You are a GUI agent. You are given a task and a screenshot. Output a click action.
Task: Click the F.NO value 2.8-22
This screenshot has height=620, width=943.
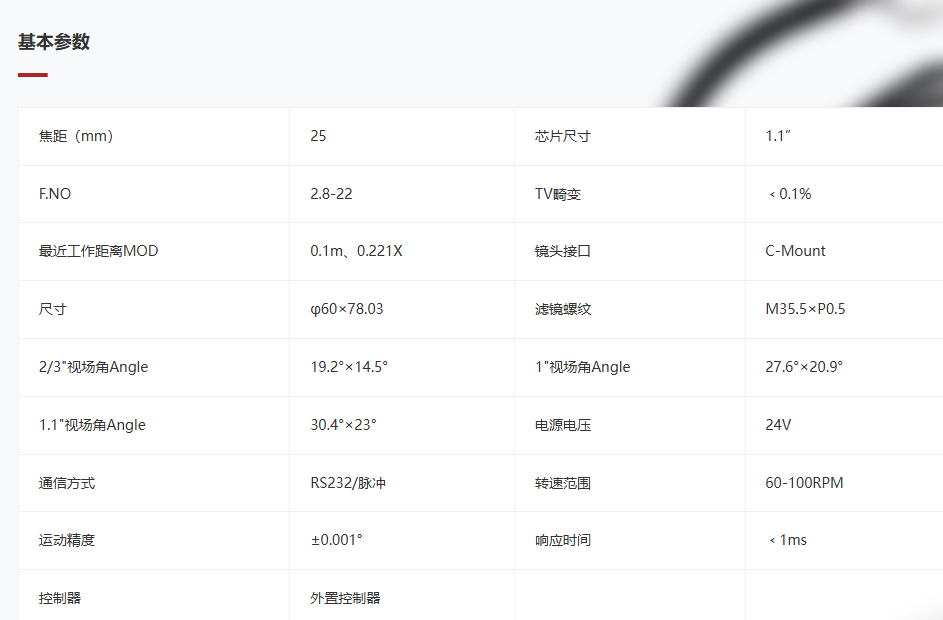331,194
